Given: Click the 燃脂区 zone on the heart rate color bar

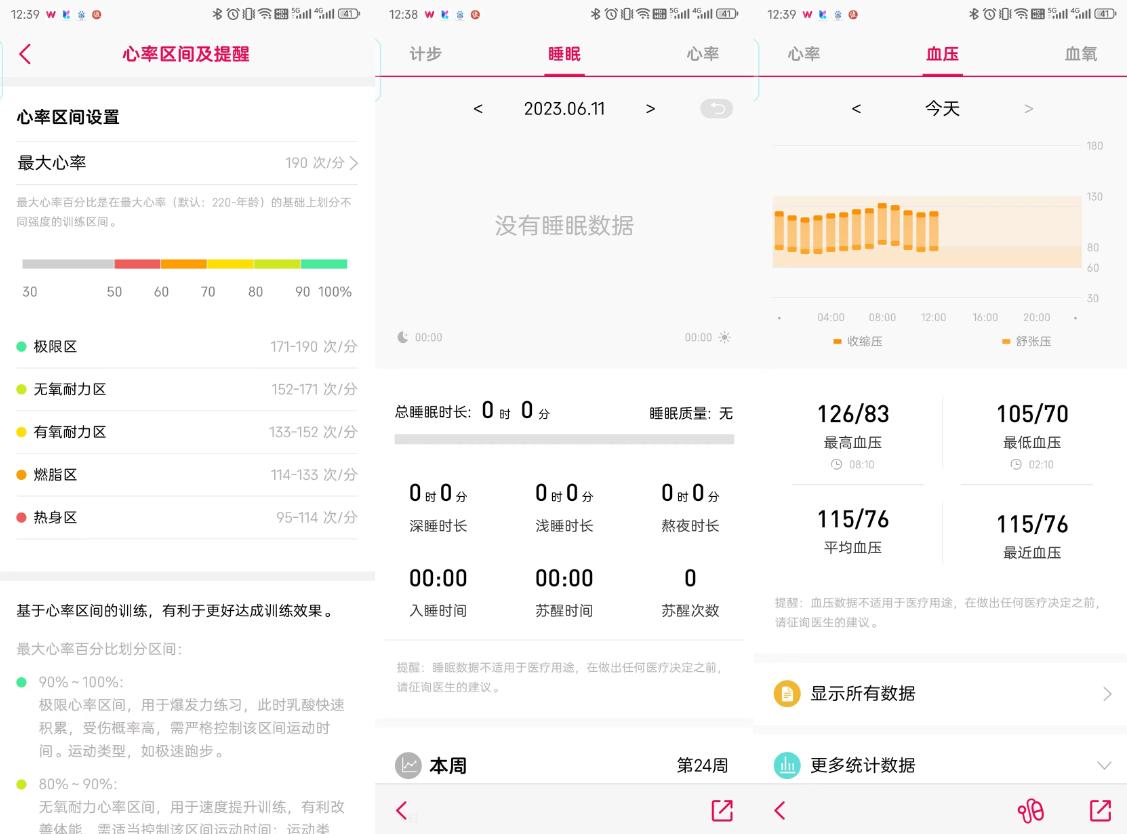Looking at the screenshot, I should (x=185, y=264).
